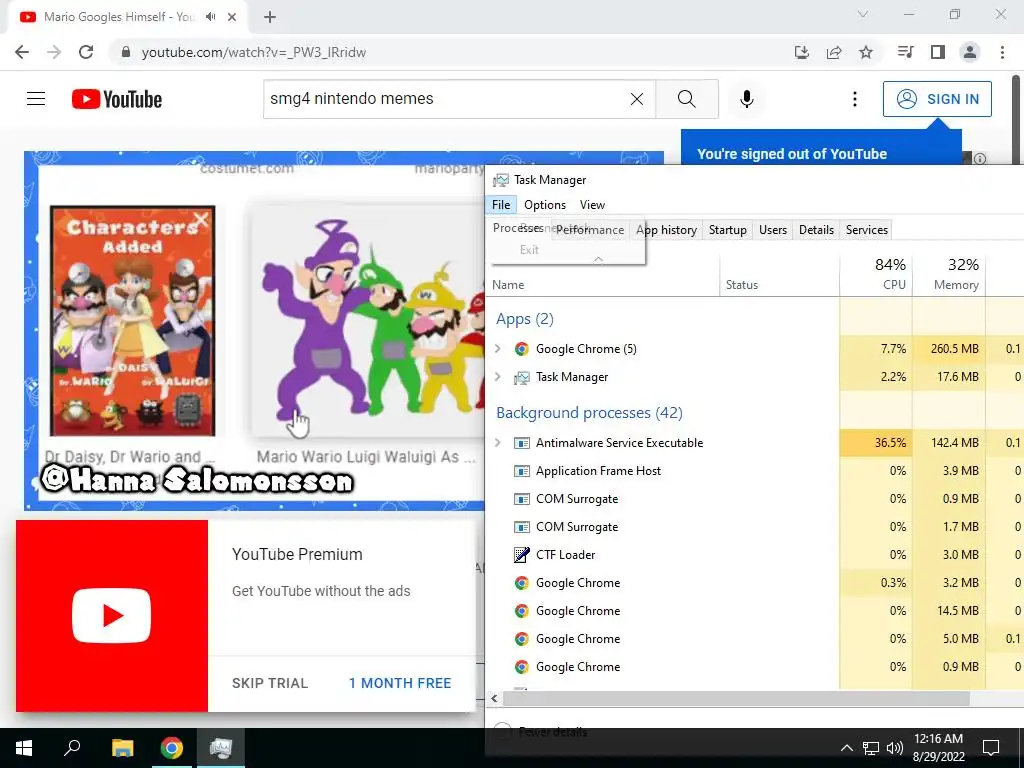Choose Exit from File menu
Screen dimensions: 1024x768
tap(529, 249)
